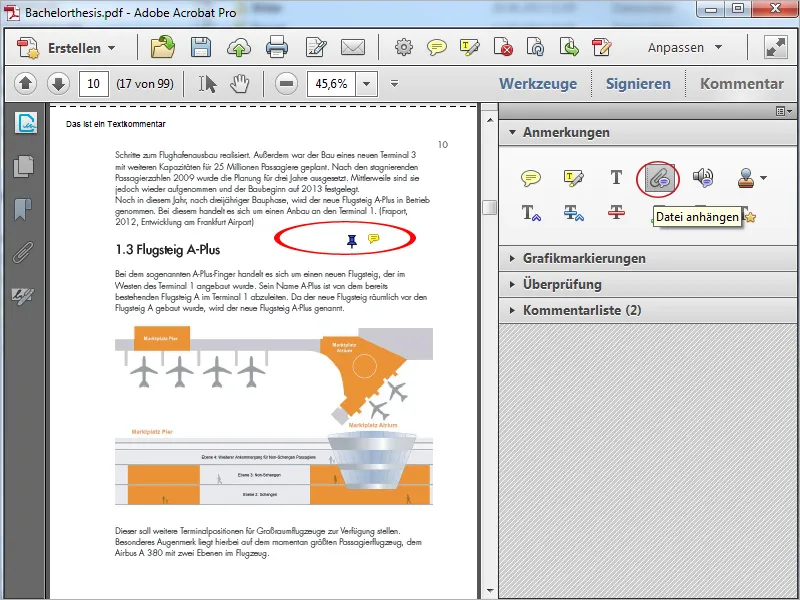Open the stamp tool dropdown arrow
Image resolution: width=800 pixels, height=600 pixels.
click(763, 178)
